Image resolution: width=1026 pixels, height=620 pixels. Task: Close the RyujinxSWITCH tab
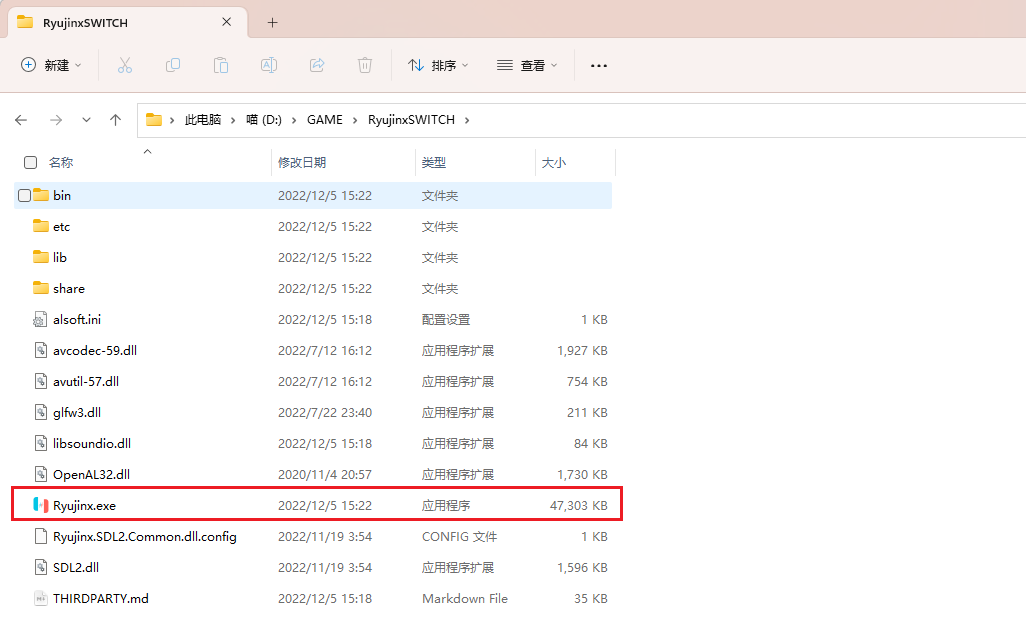click(226, 22)
